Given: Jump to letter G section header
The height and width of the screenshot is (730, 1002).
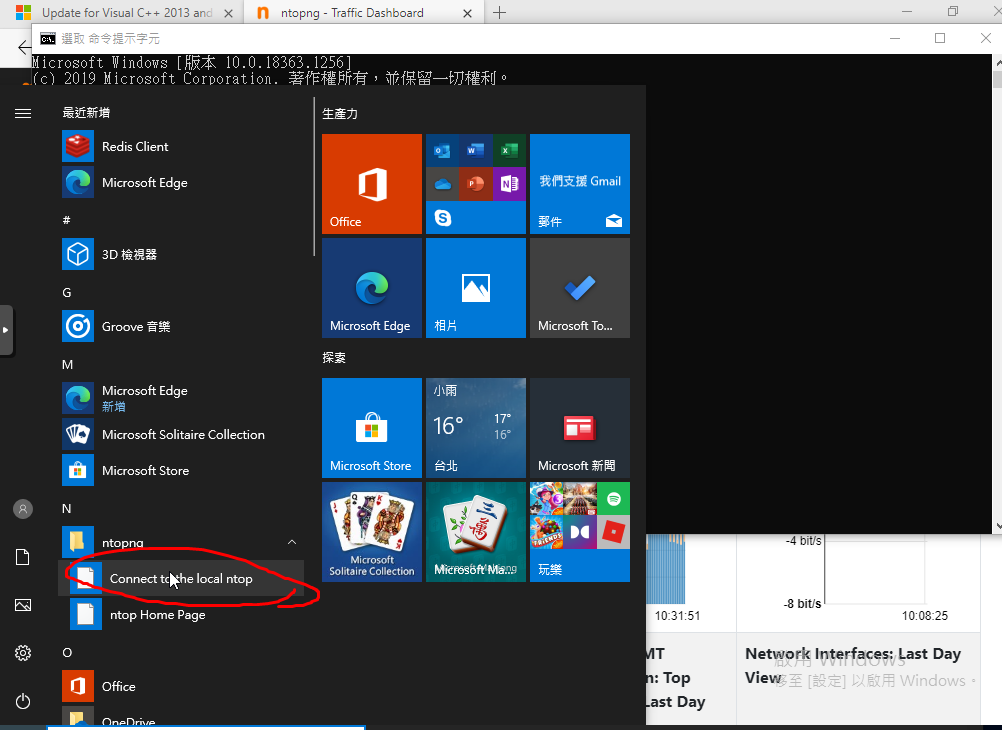Looking at the screenshot, I should (66, 292).
